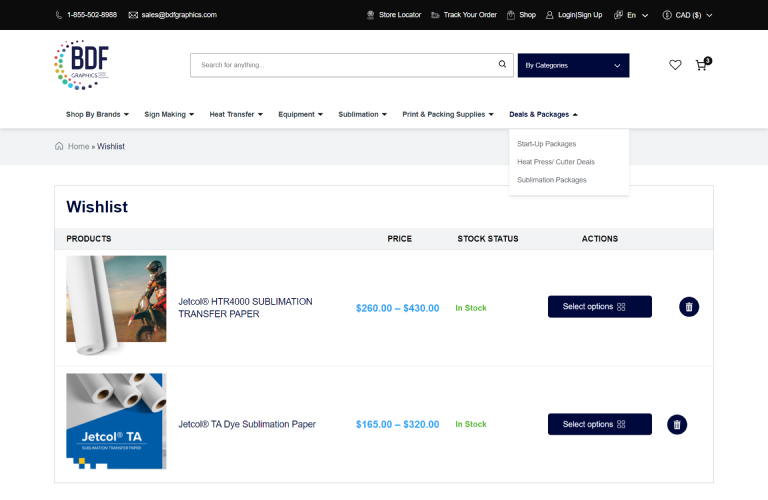The width and height of the screenshot is (768, 500).
Task: Click the email envelope icon
Action: [x=133, y=15]
